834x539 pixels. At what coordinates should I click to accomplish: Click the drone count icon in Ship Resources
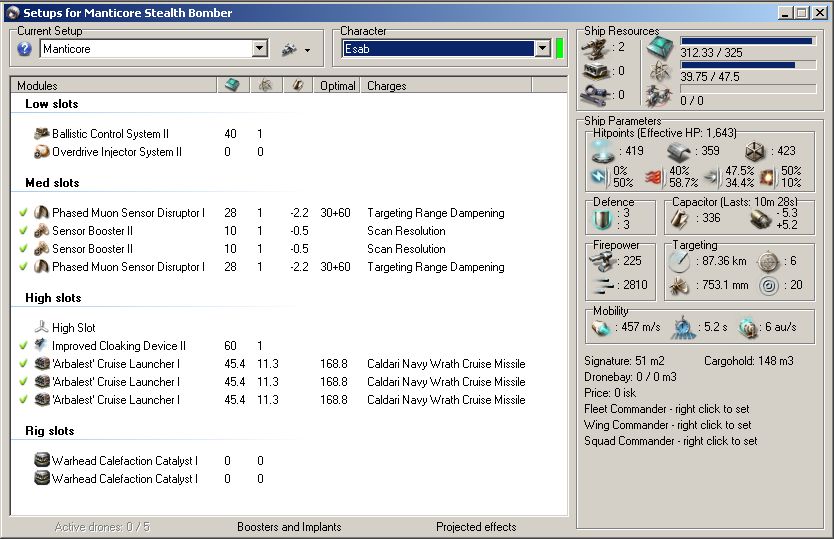click(x=595, y=95)
